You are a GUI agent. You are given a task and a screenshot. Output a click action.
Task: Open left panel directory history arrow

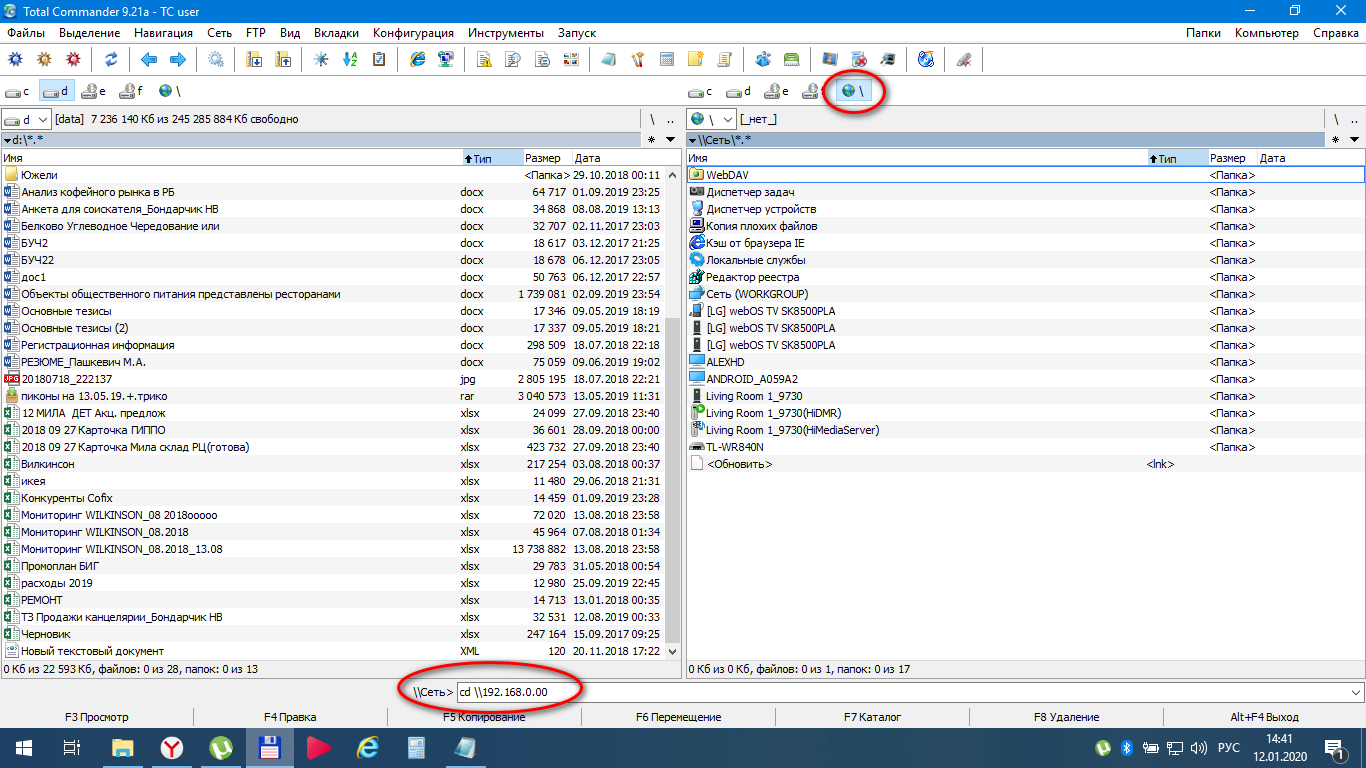pyautogui.click(x=673, y=139)
